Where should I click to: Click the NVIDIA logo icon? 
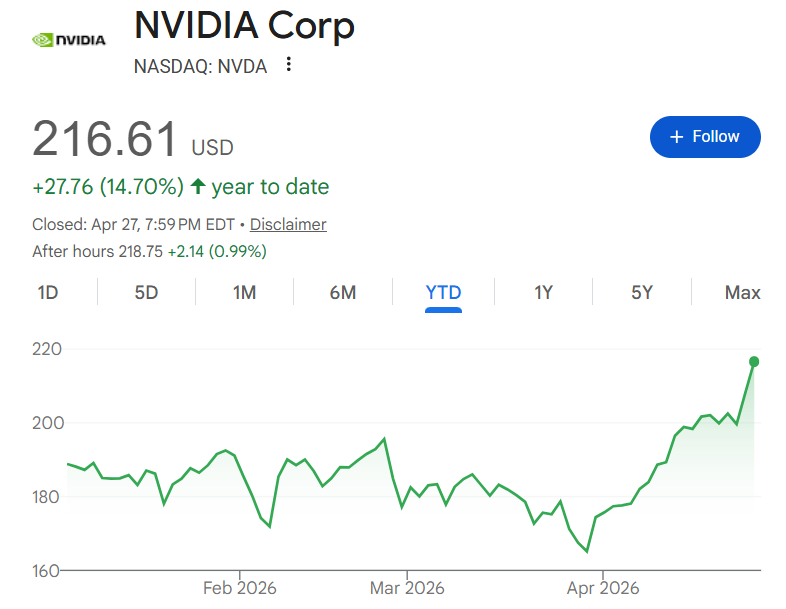click(x=69, y=40)
